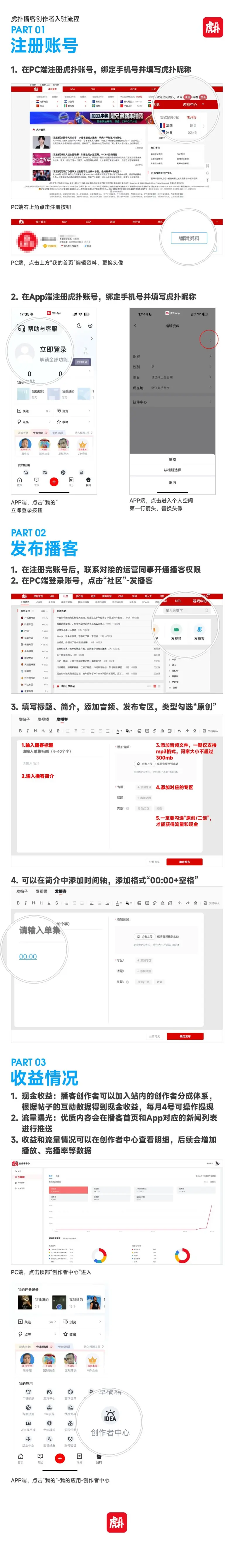Tap the grey default avatar beside 立即登录

pyautogui.click(x=25, y=352)
